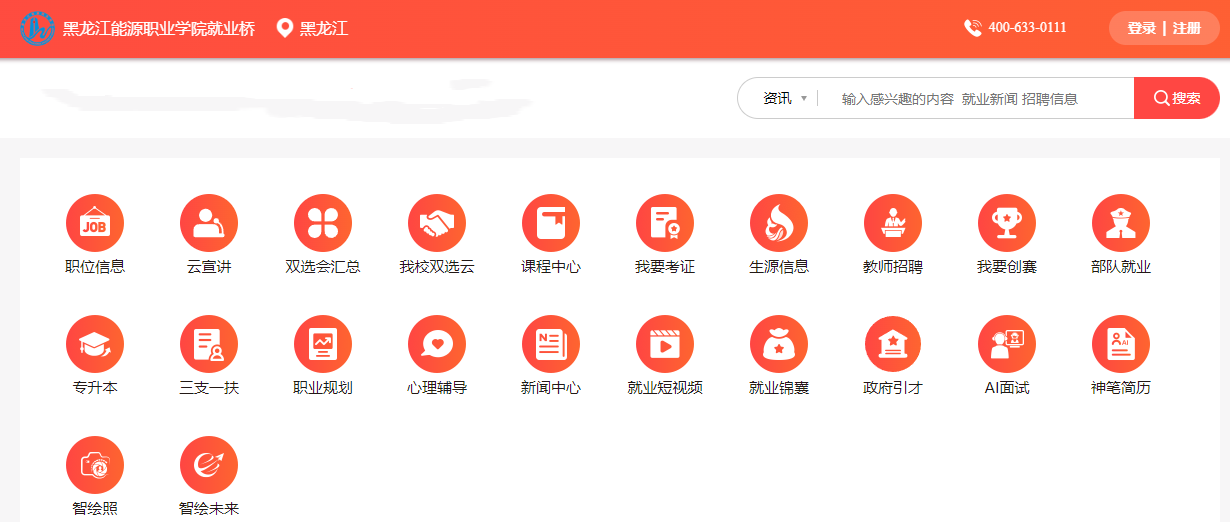Click the 我要考证 certificate icon
This screenshot has height=522, width=1230.
(x=664, y=224)
